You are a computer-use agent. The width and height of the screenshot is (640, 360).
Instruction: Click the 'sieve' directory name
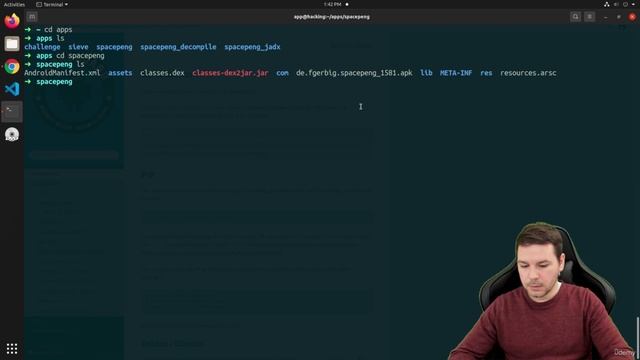click(78, 47)
